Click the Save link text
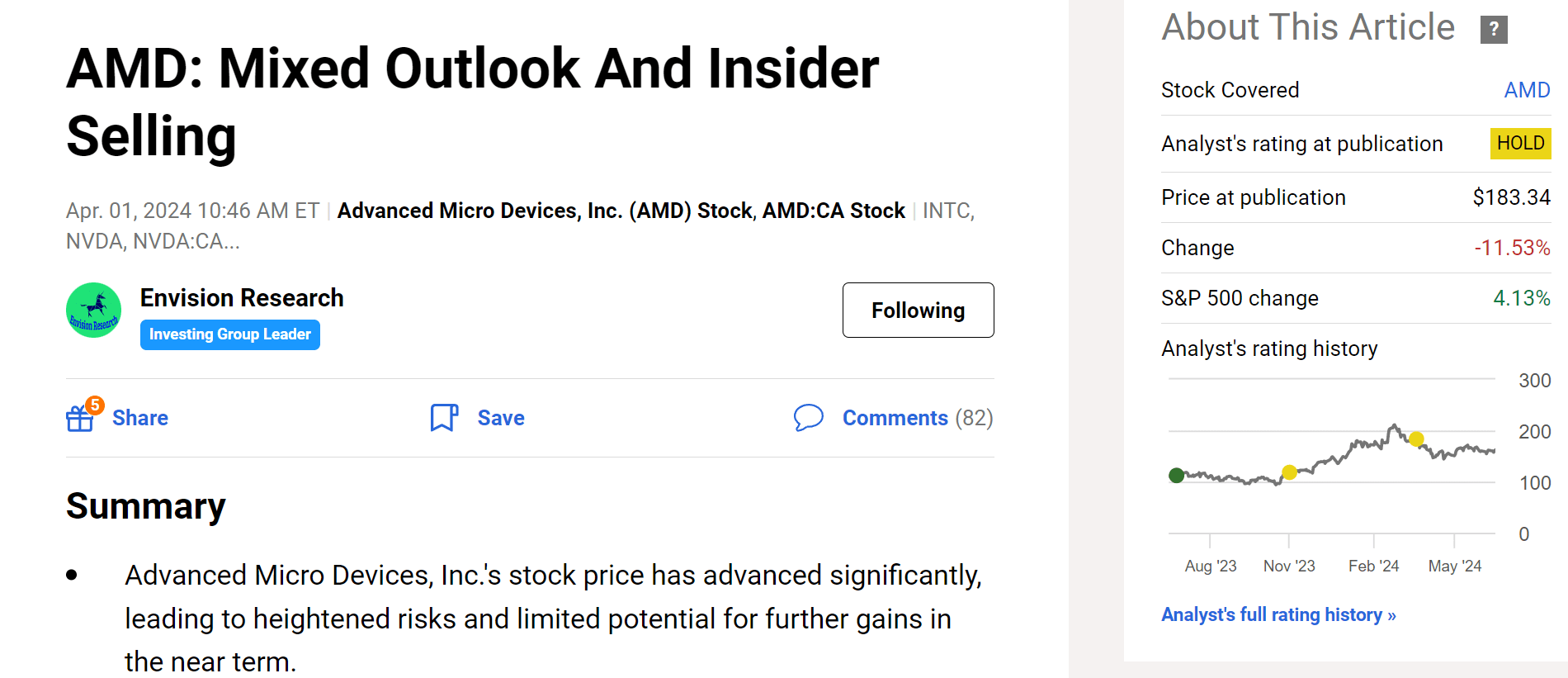This screenshot has width=1568, height=678. click(501, 418)
